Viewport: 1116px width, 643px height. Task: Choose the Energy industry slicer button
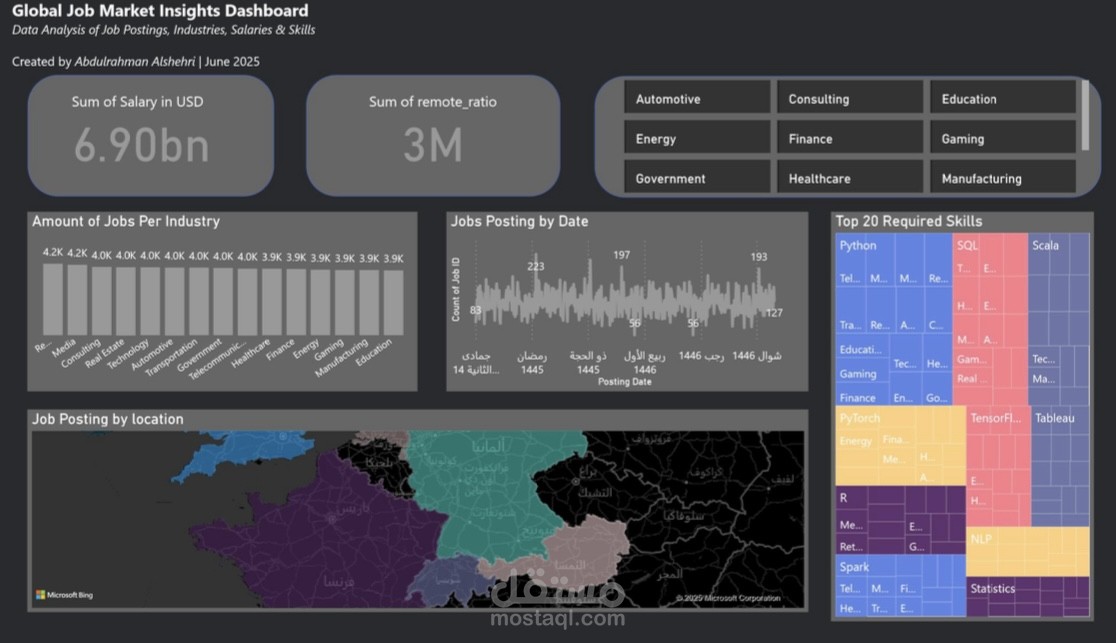(x=697, y=138)
